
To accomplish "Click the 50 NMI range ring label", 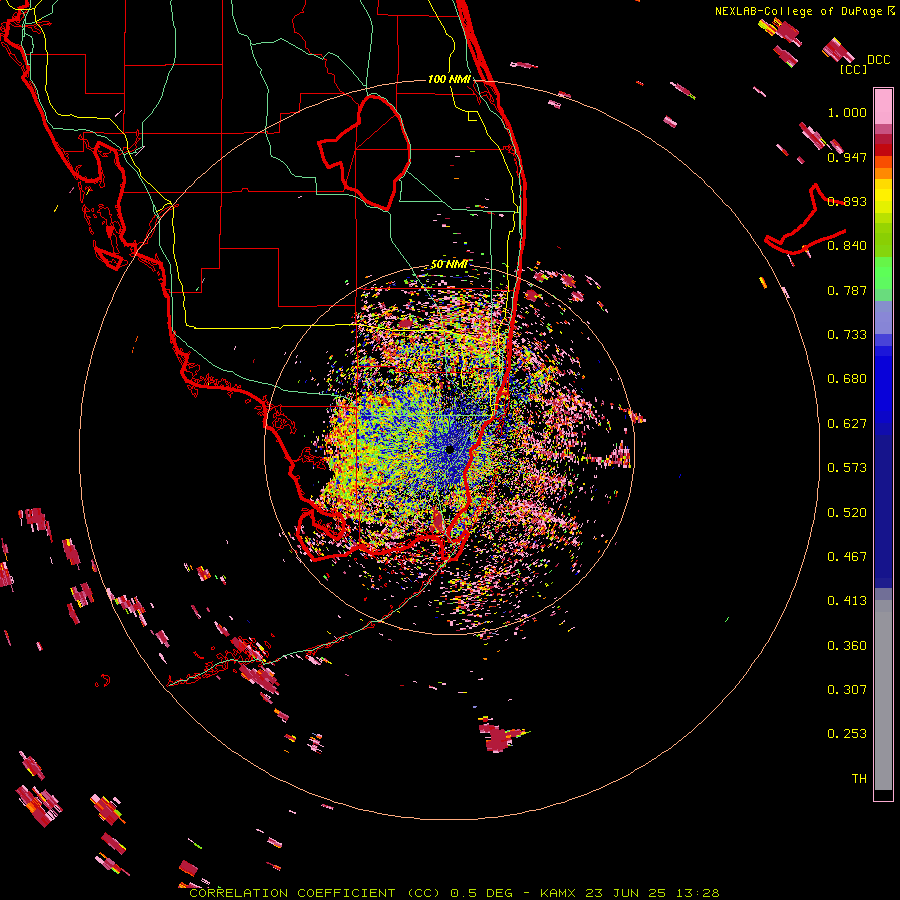I will 449,265.
